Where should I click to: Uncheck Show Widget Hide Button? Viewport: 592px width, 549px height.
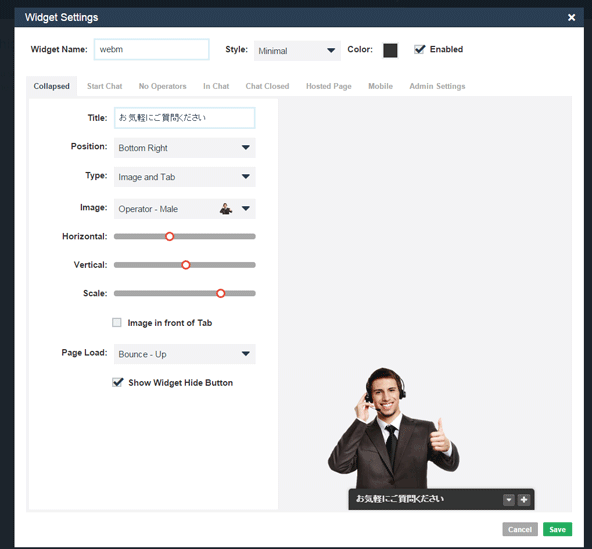click(x=117, y=382)
